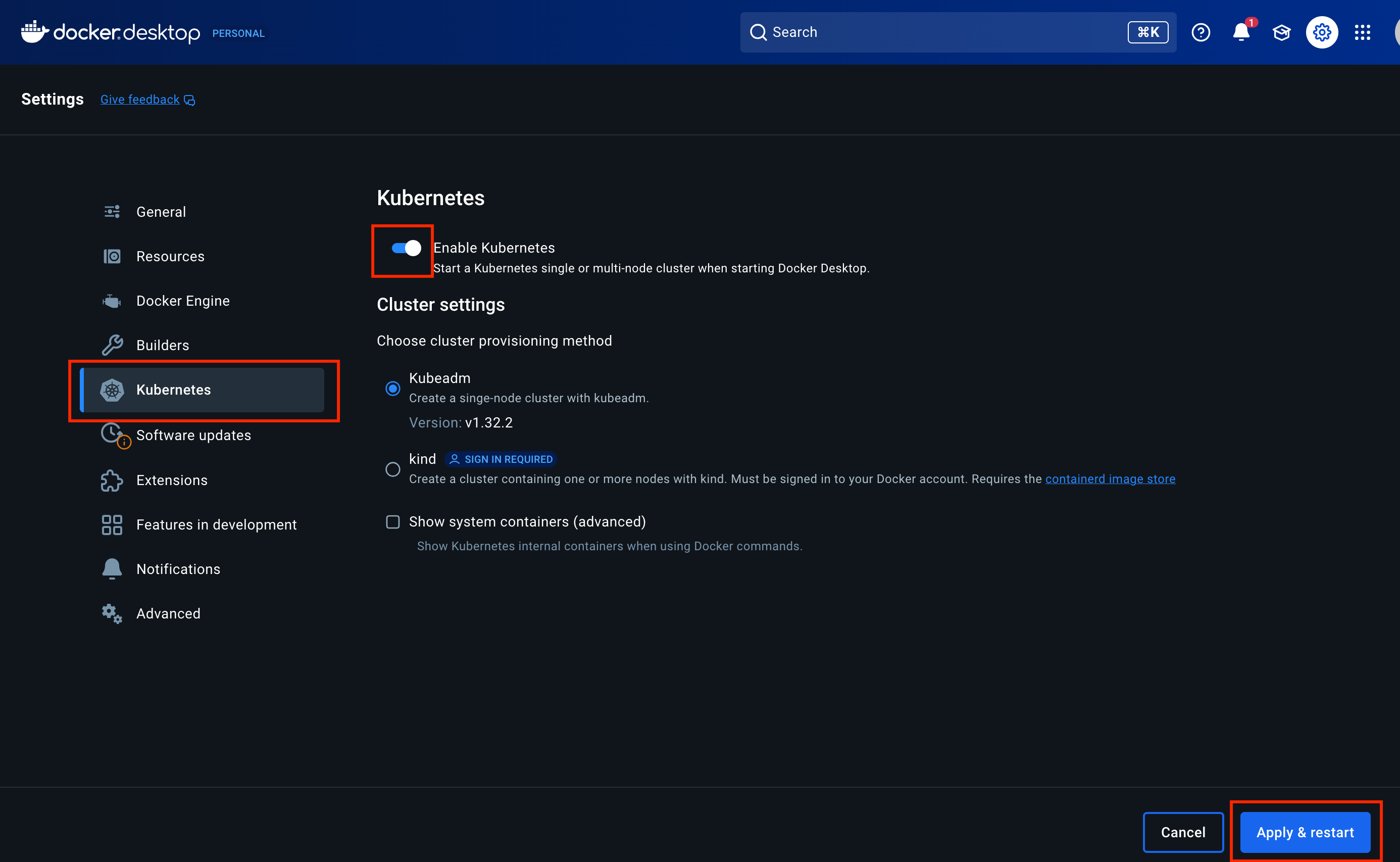Click the Features in development grid icon

point(112,525)
